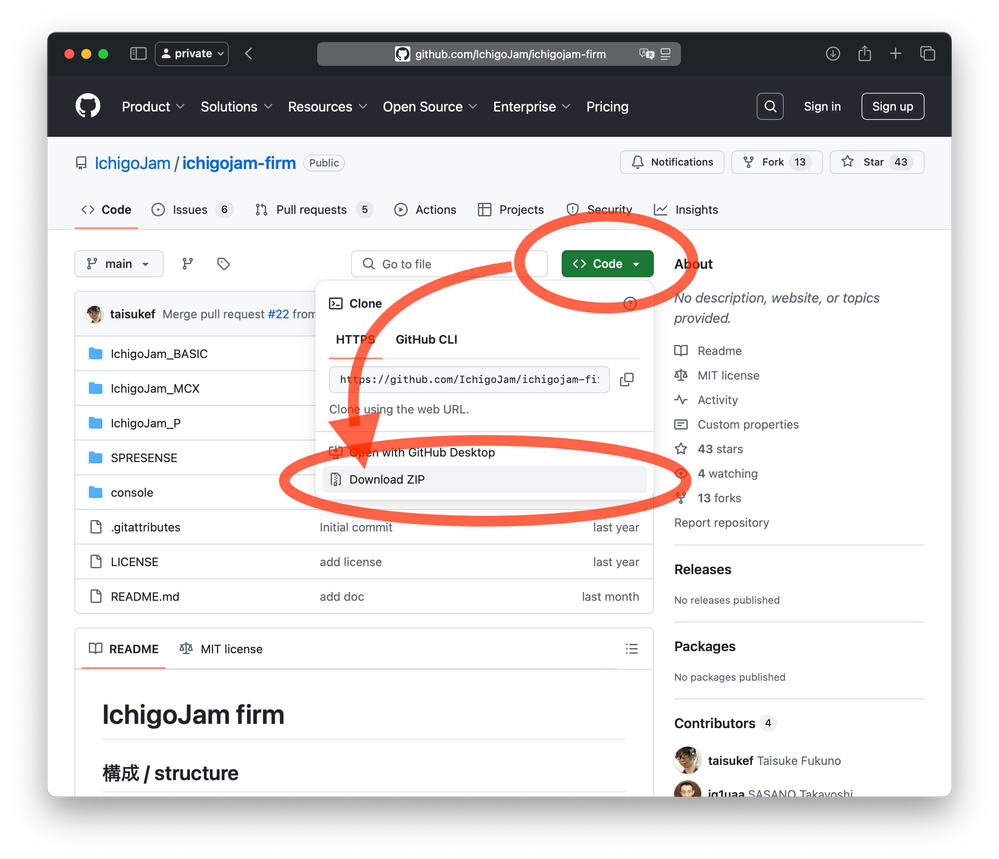Toggle the green Code dropdown button
This screenshot has width=999, height=859.
pyautogui.click(x=607, y=264)
